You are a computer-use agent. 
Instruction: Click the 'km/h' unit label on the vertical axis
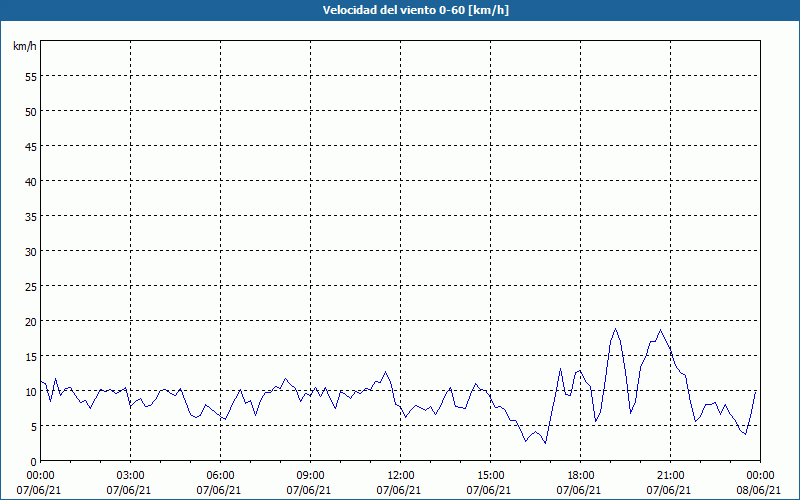25,46
